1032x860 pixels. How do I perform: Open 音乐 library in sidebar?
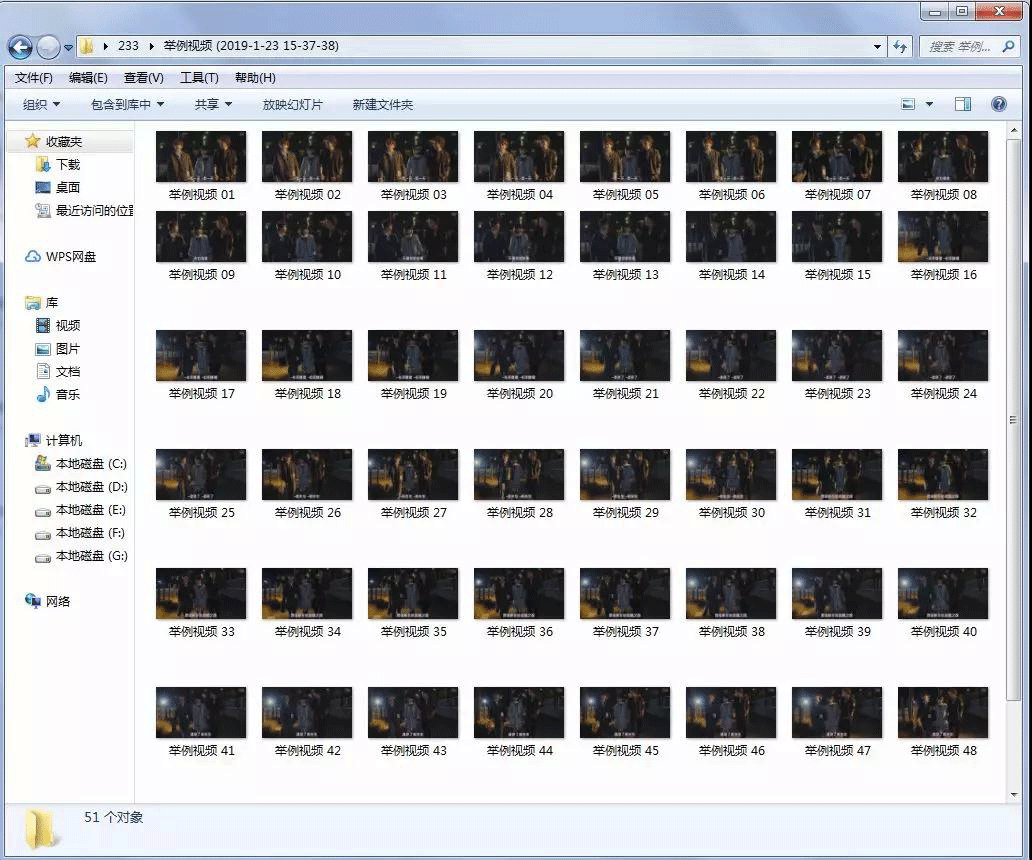(x=67, y=394)
